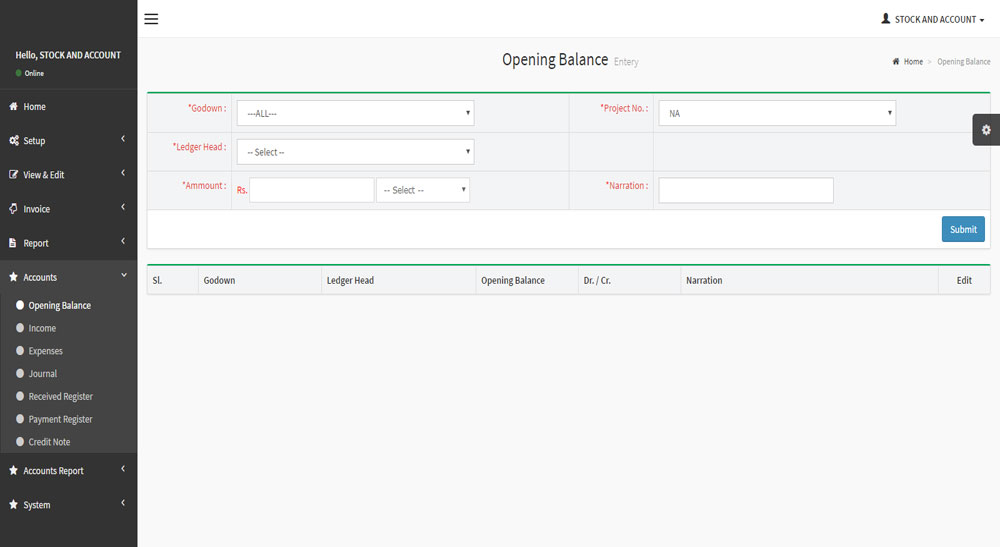1000x547 pixels.
Task: Select Journal under Accounts
Action: click(43, 374)
